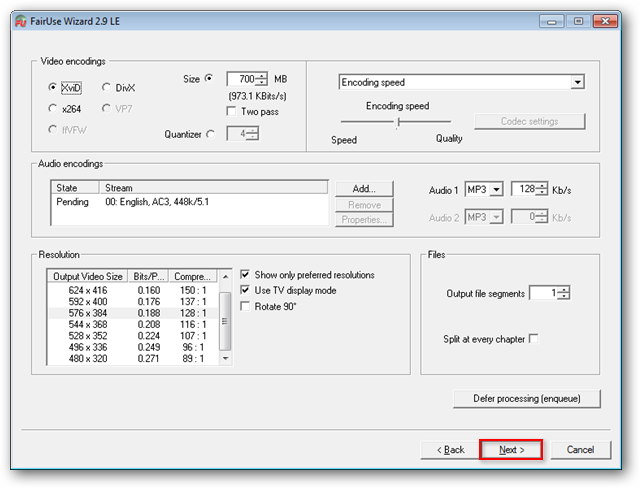
Task: Enable the Two pass checkbox
Action: (231, 111)
